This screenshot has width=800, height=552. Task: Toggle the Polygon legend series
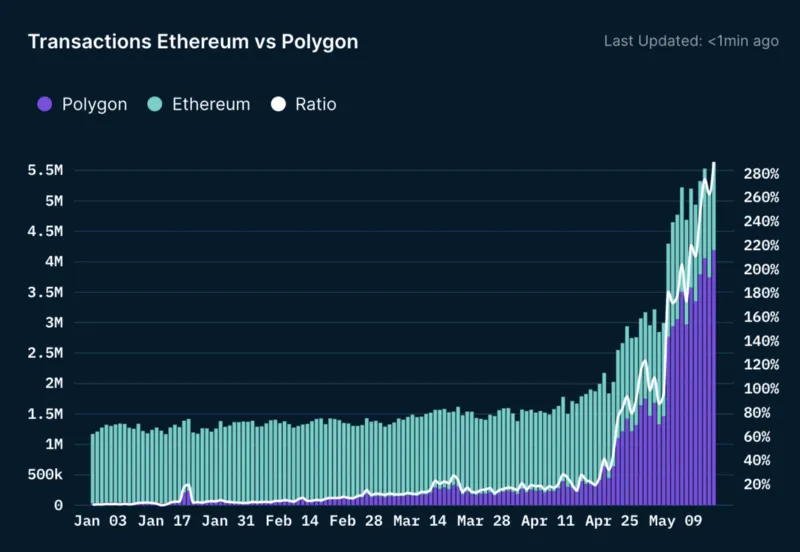coord(82,104)
